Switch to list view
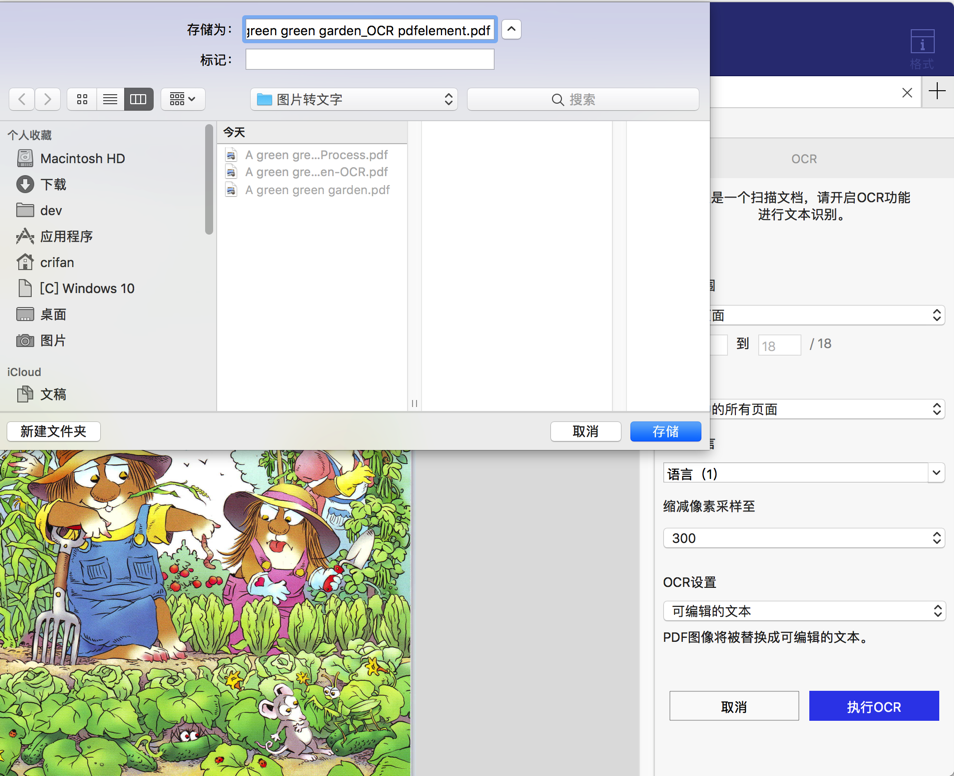 click(110, 99)
